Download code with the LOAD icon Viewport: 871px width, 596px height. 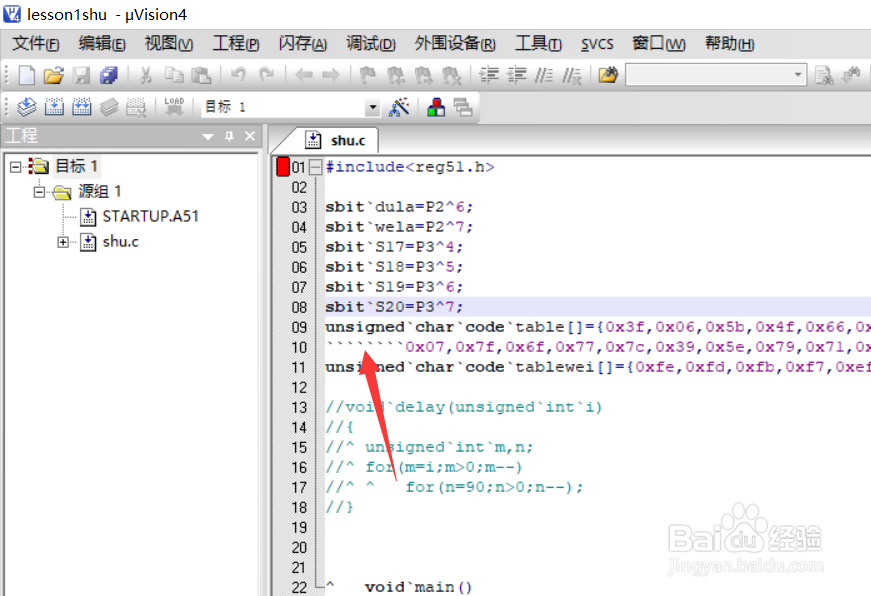174,107
